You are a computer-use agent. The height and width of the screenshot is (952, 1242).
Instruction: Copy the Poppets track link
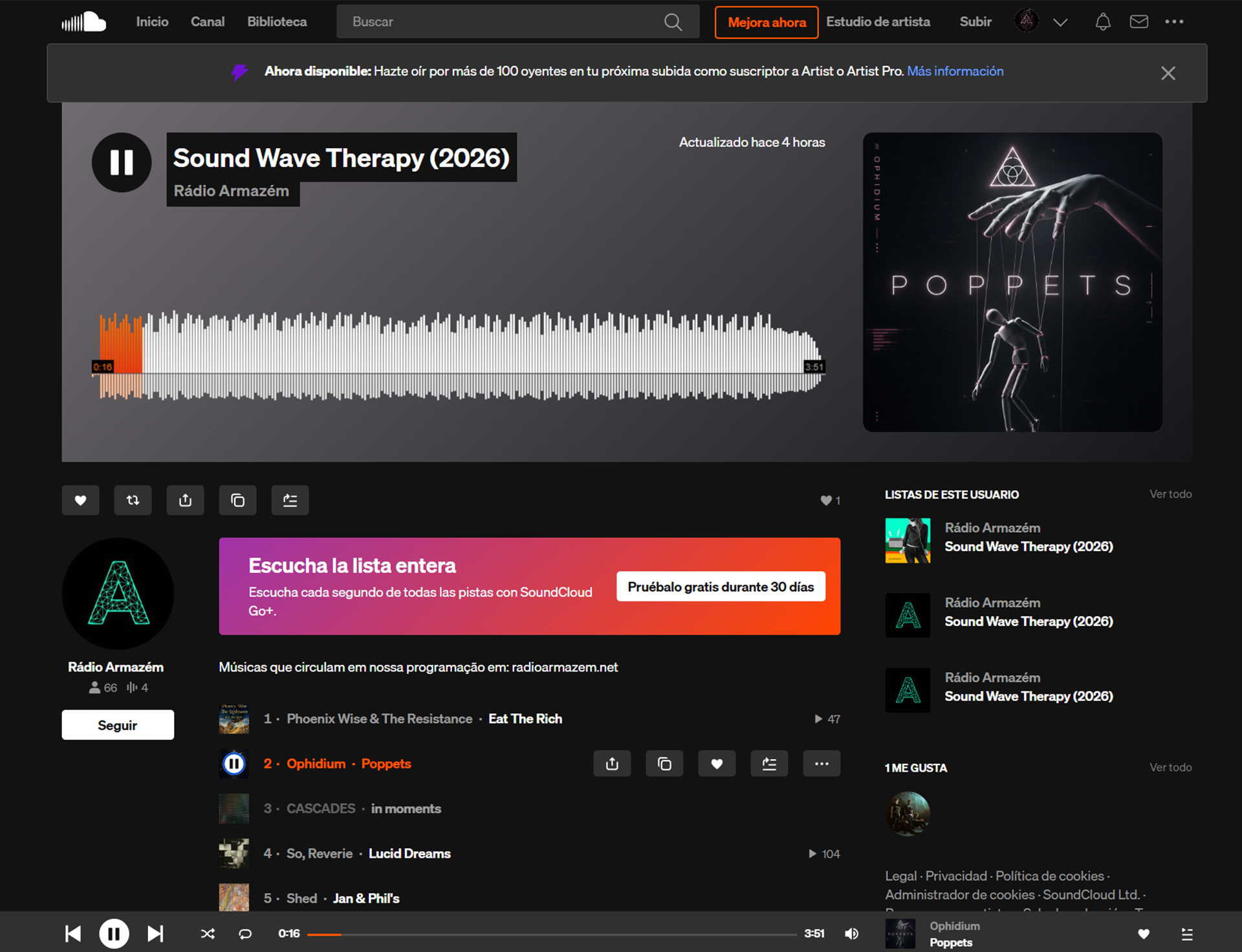click(x=664, y=764)
